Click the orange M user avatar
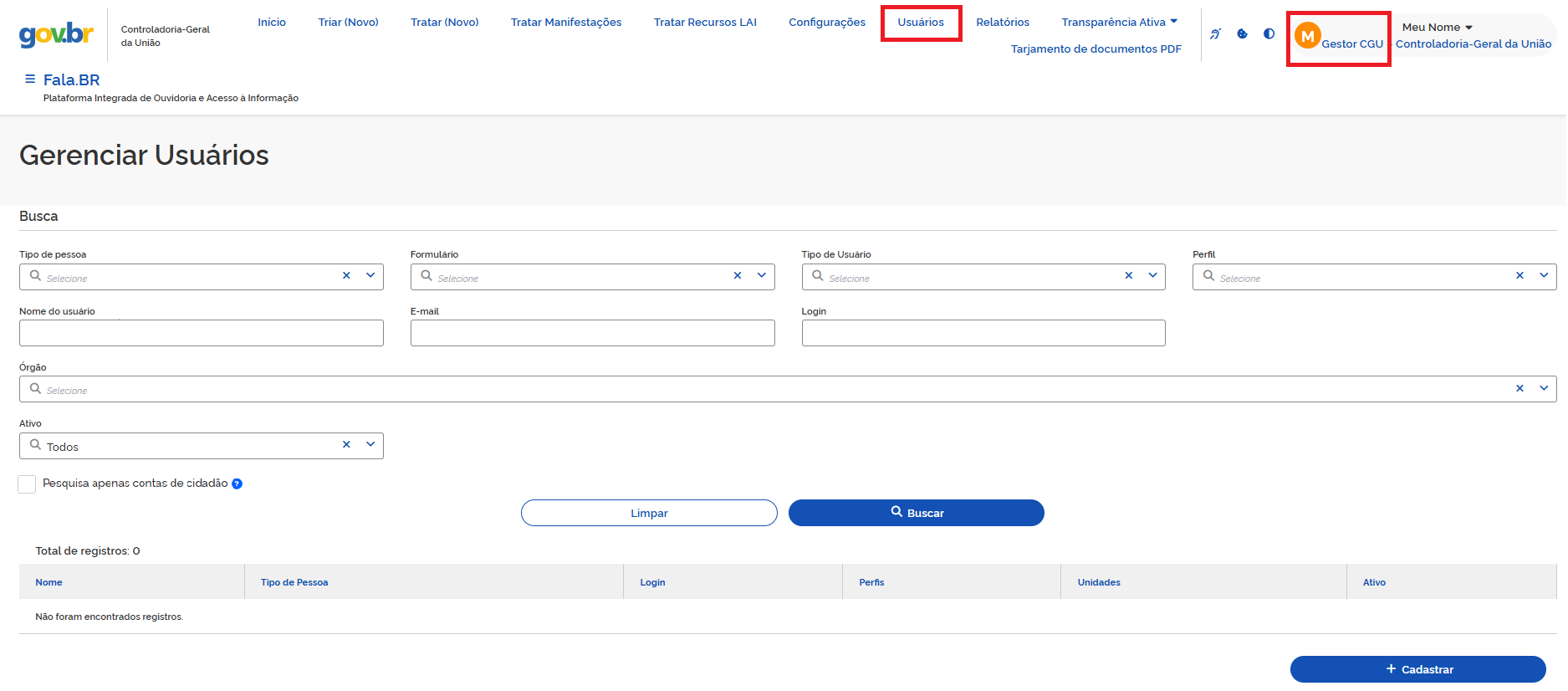Screen dimensions: 1568x691 (x=1307, y=36)
